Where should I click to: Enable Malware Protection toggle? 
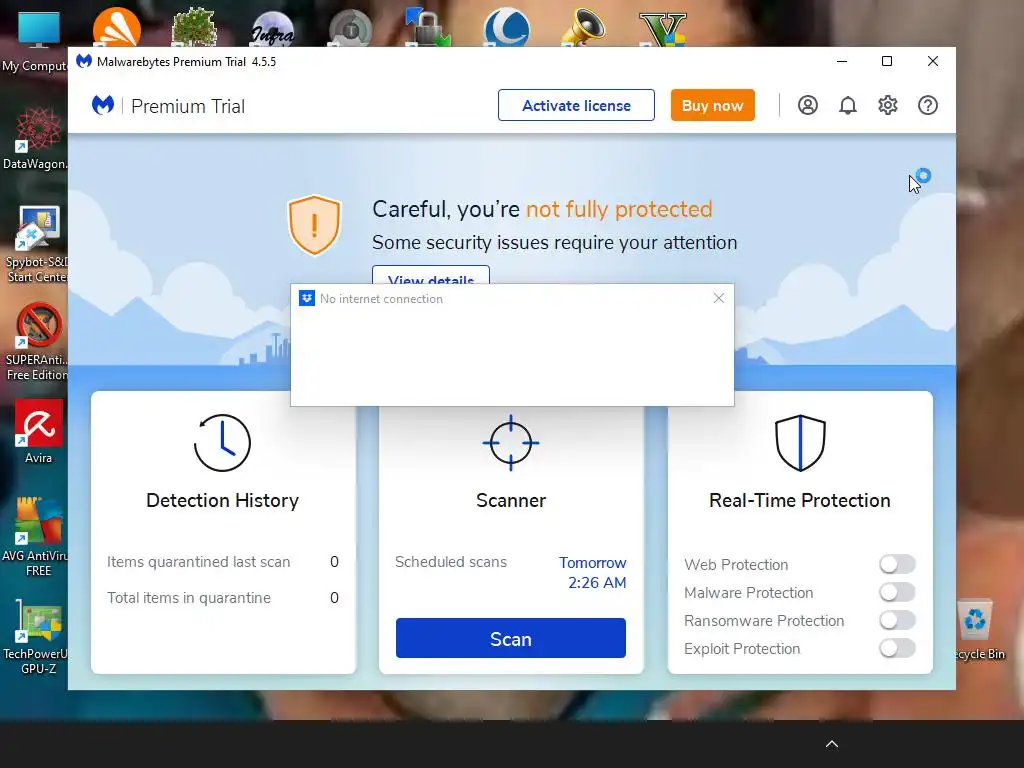897,592
